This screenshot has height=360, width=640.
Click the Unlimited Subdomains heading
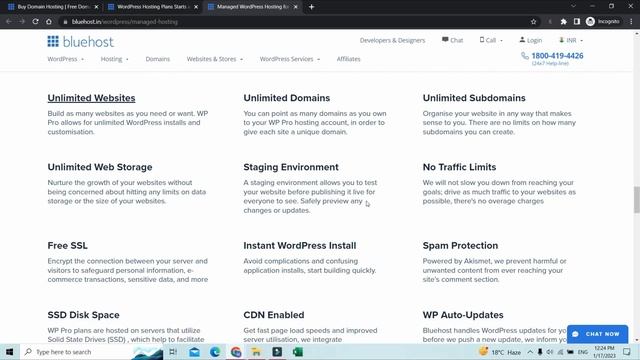(474, 98)
